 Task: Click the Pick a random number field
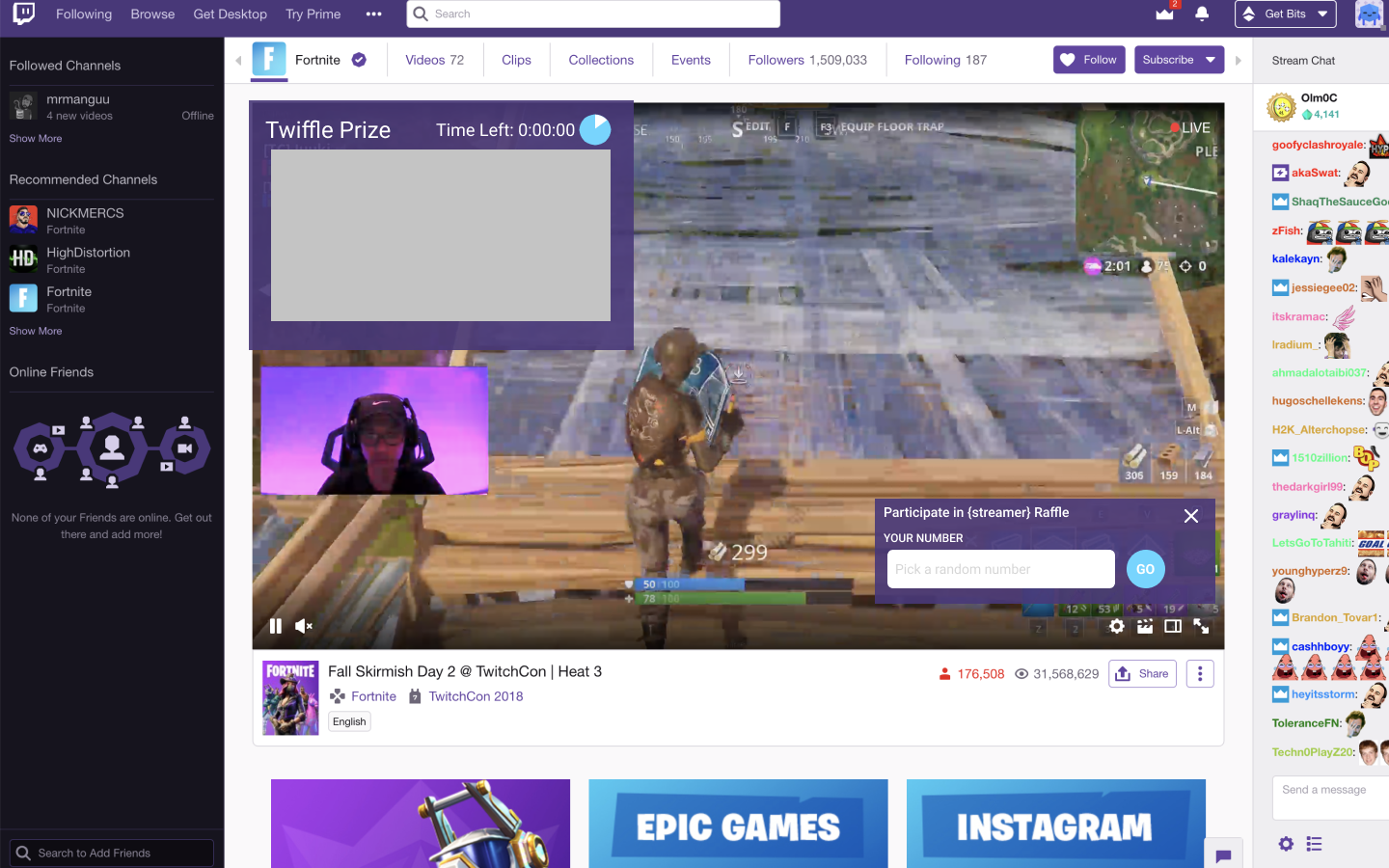pyautogui.click(x=1001, y=569)
